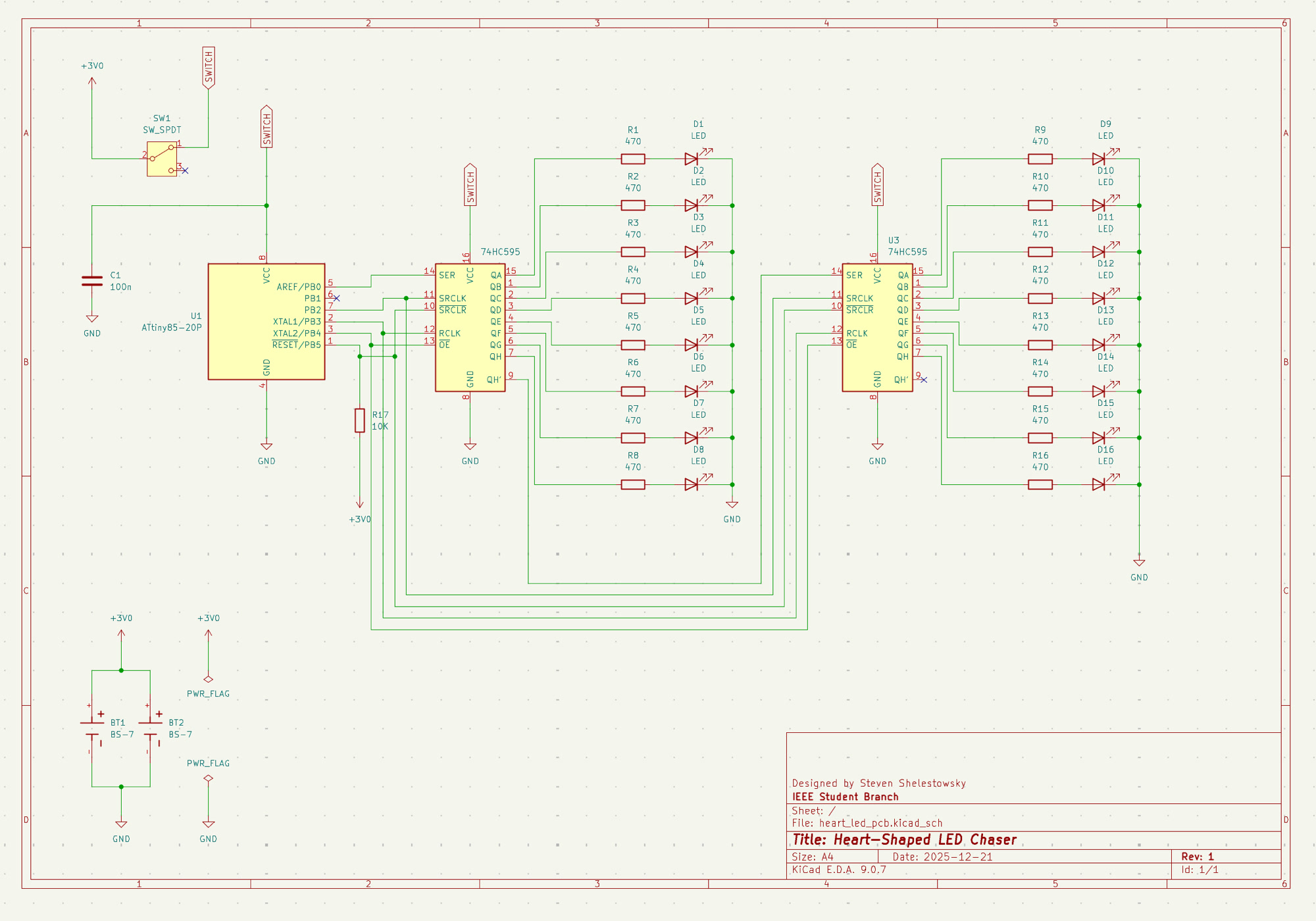Select the D16 LED symbol
Image resolution: width=1316 pixels, height=921 pixels.
[1098, 484]
